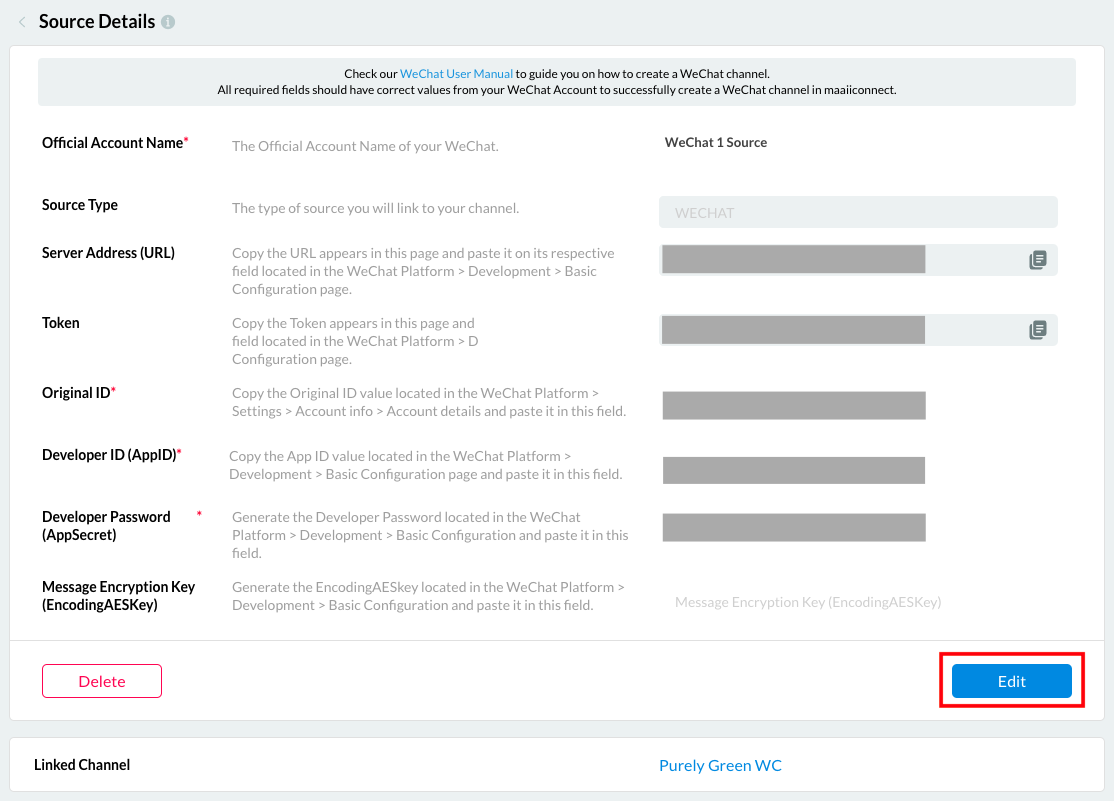Copy the Server Address URL with copy icon

(1037, 260)
